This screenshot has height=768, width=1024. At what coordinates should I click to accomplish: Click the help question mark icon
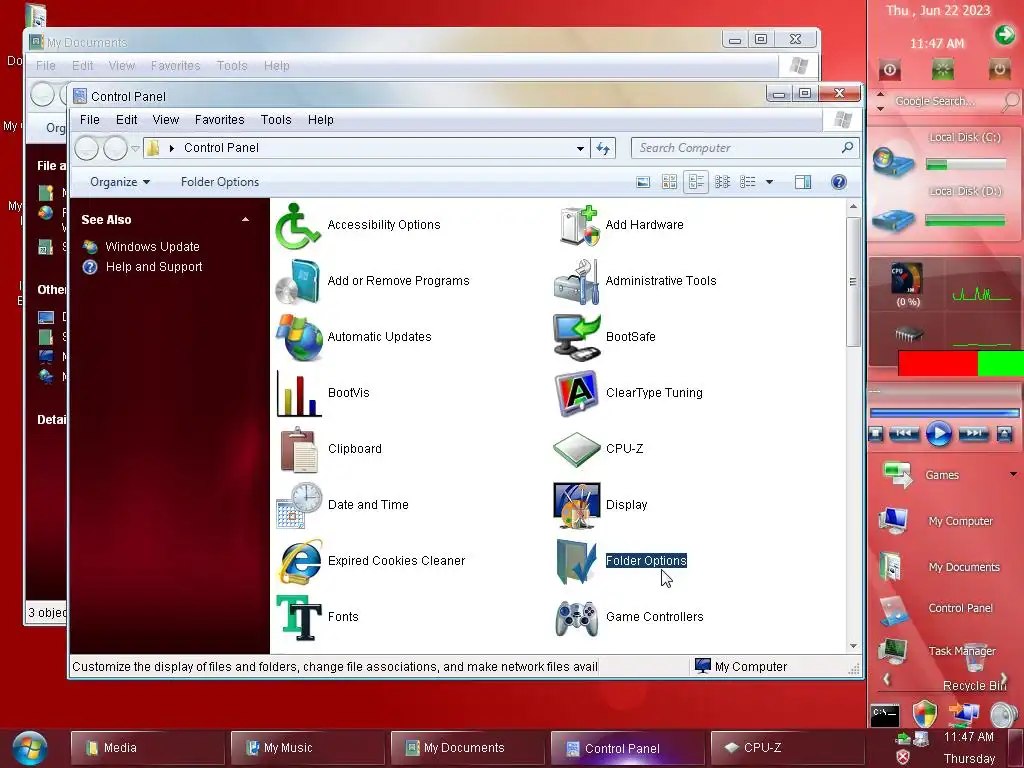839,182
